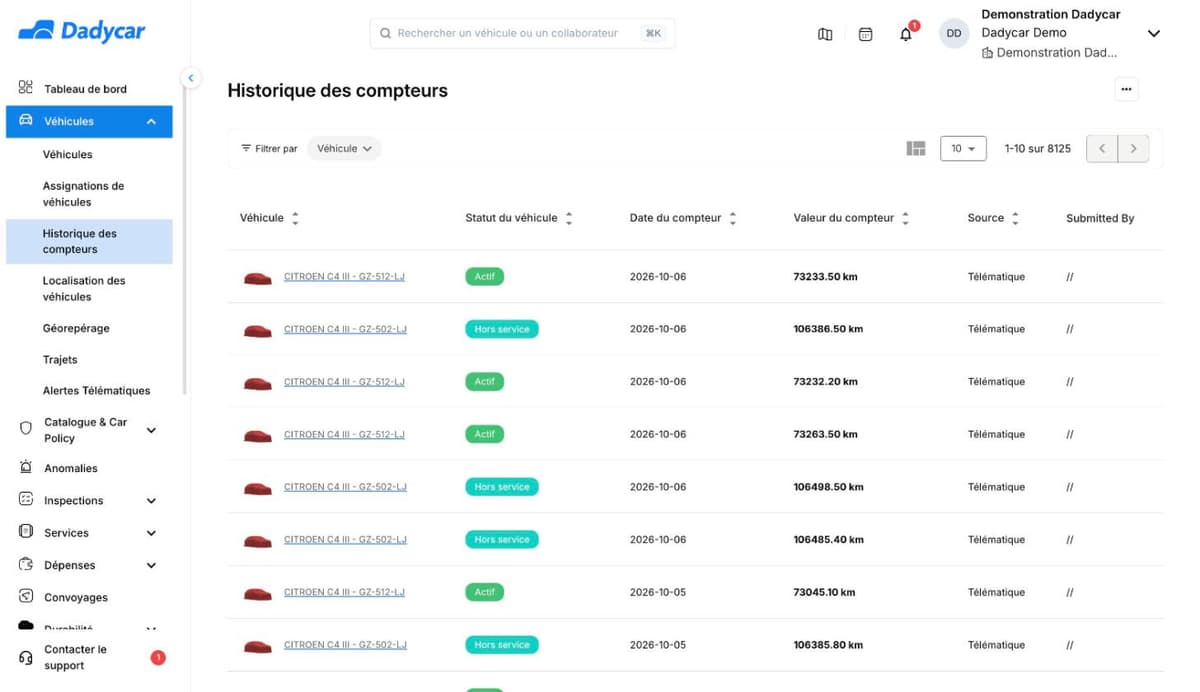
Task: Open CITROEN C4 III link in 106498.50 km row
Action: tap(345, 487)
